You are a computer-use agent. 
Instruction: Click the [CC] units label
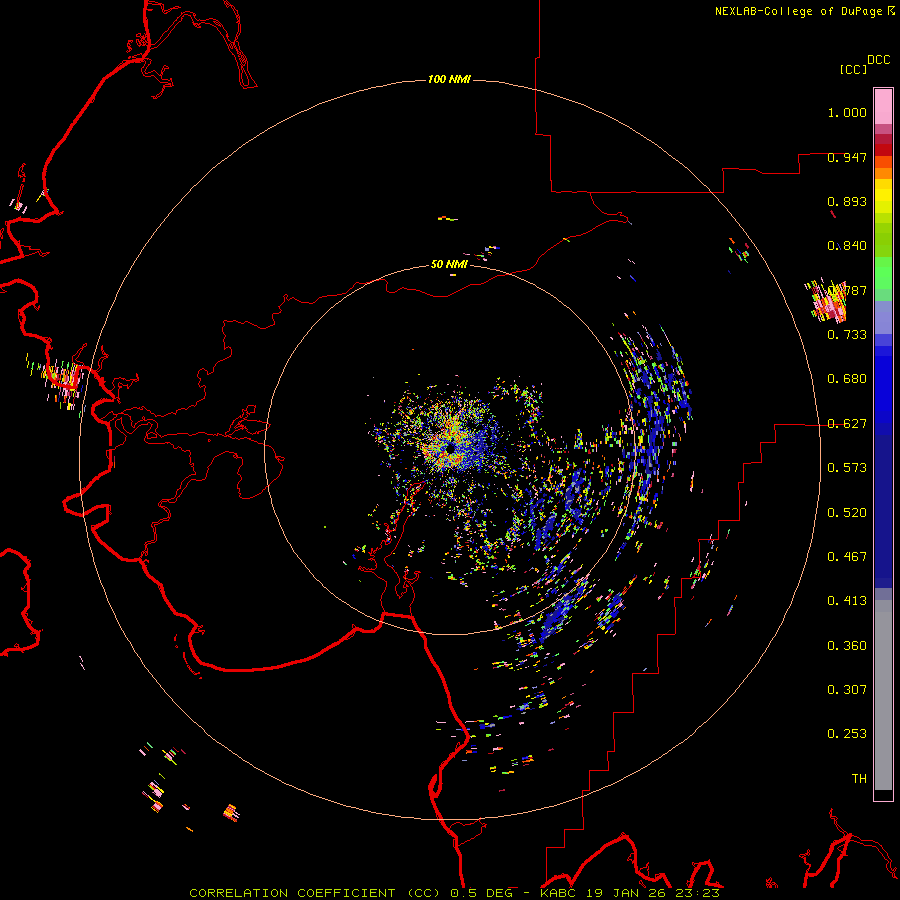853,69
